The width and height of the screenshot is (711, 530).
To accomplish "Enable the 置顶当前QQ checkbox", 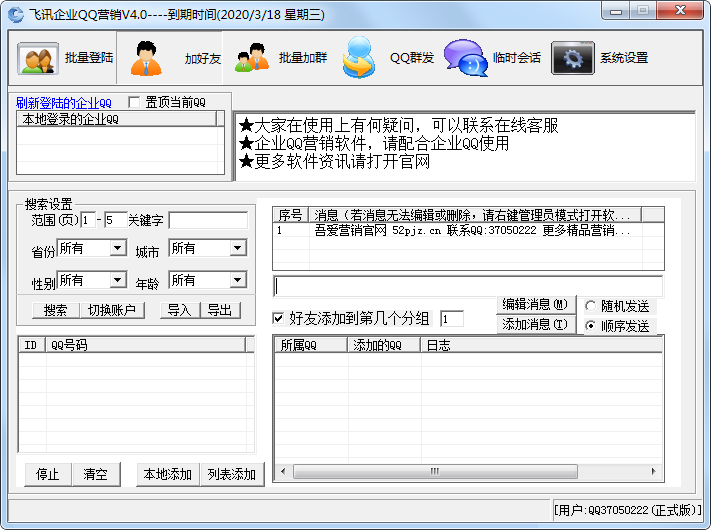I will click(134, 102).
